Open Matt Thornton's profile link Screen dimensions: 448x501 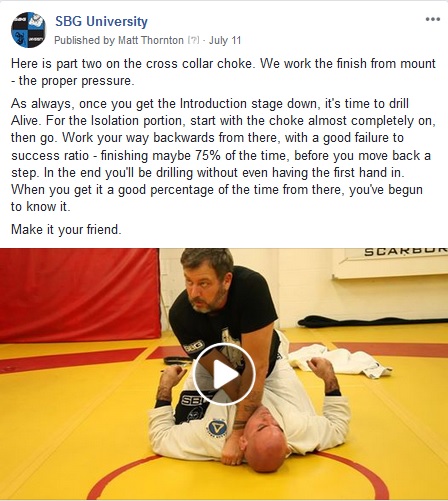tap(151, 40)
